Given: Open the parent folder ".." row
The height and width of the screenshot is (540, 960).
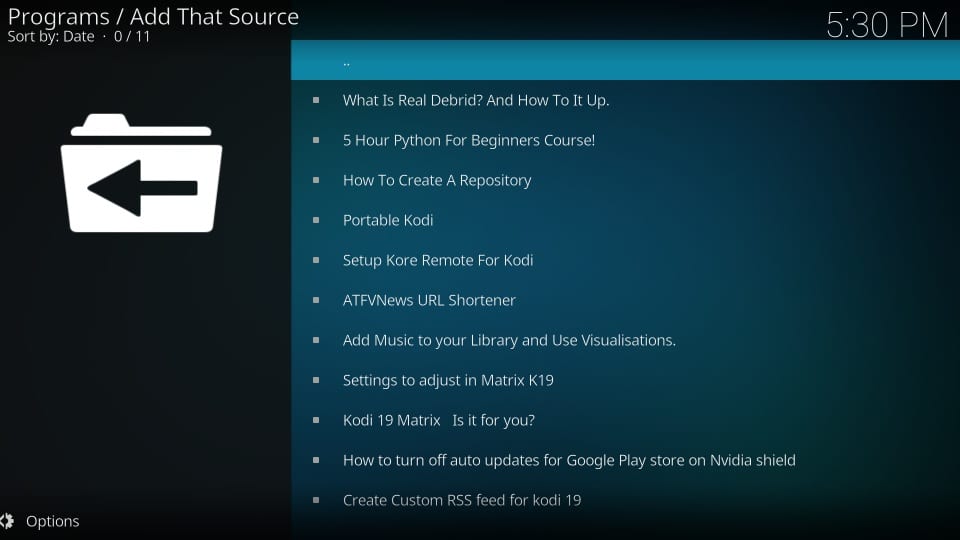Looking at the screenshot, I should (x=625, y=60).
